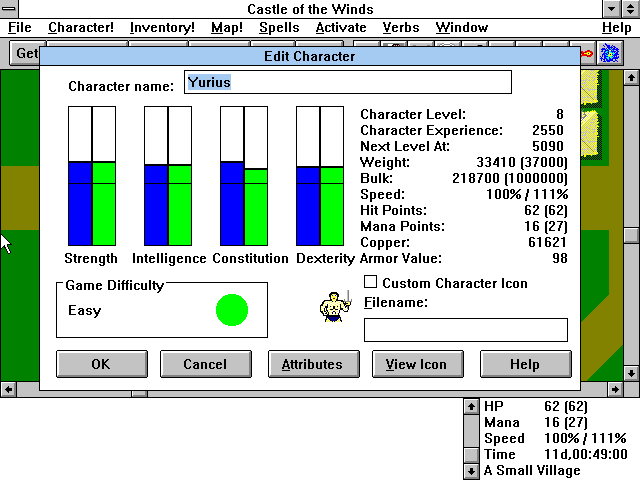Click the maximize/restore arrows button
The width and height of the screenshot is (640, 480).
[x=630, y=9]
